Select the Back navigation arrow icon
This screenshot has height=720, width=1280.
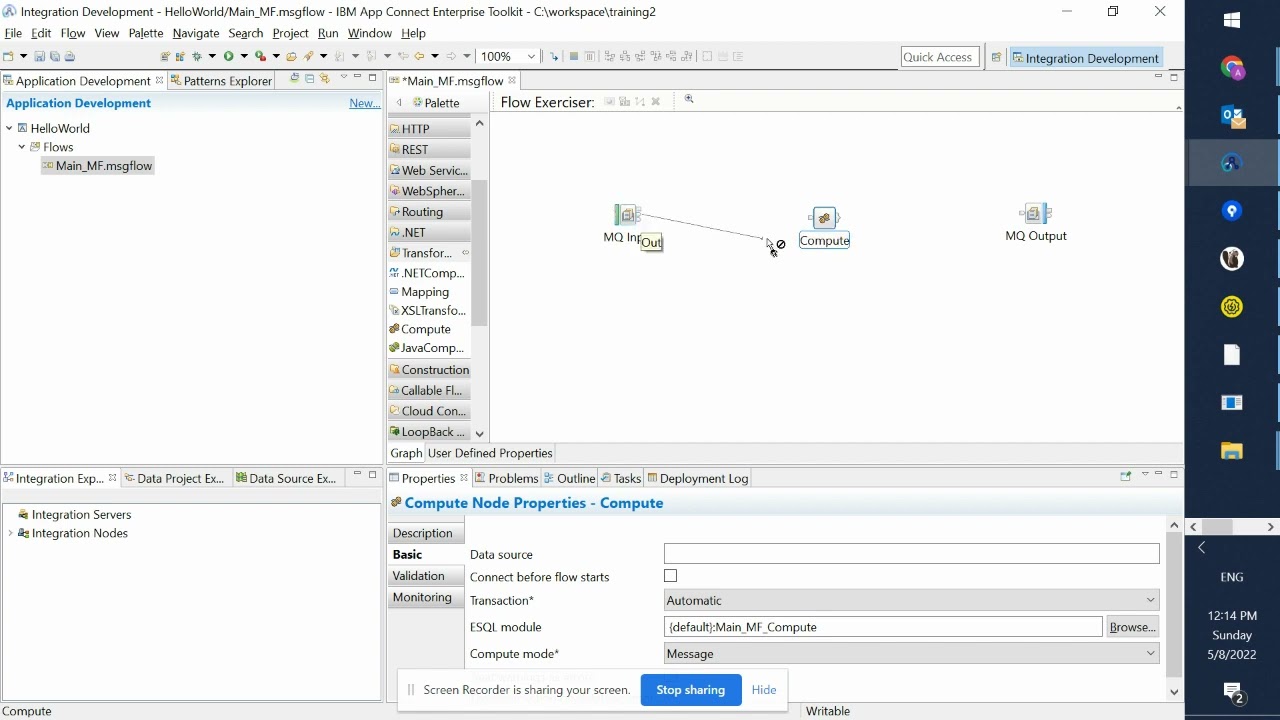pos(420,57)
